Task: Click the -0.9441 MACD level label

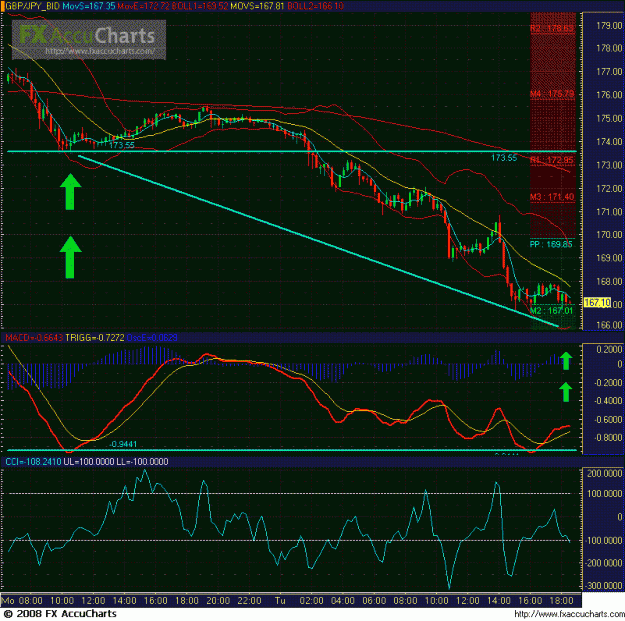Action: tap(123, 444)
